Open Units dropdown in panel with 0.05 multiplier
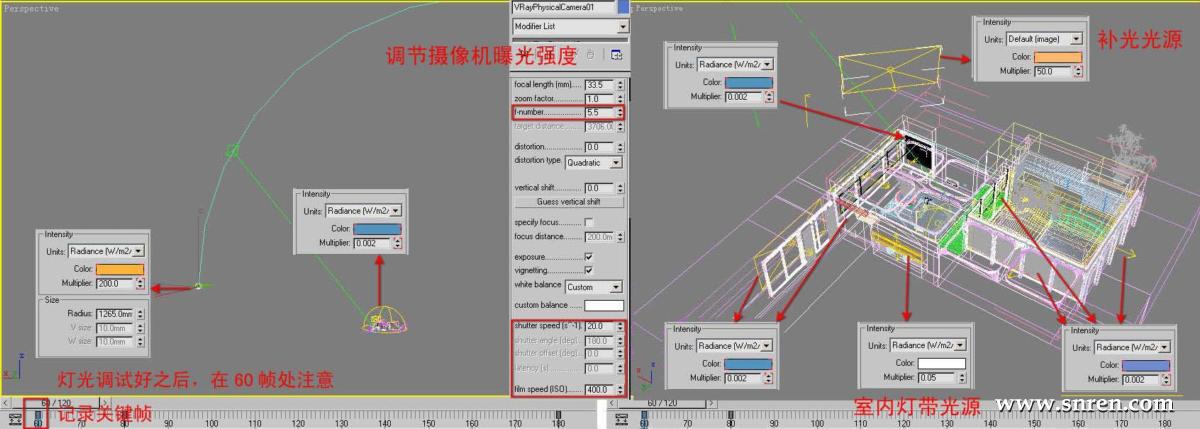The width and height of the screenshot is (1200, 429). pos(927,345)
